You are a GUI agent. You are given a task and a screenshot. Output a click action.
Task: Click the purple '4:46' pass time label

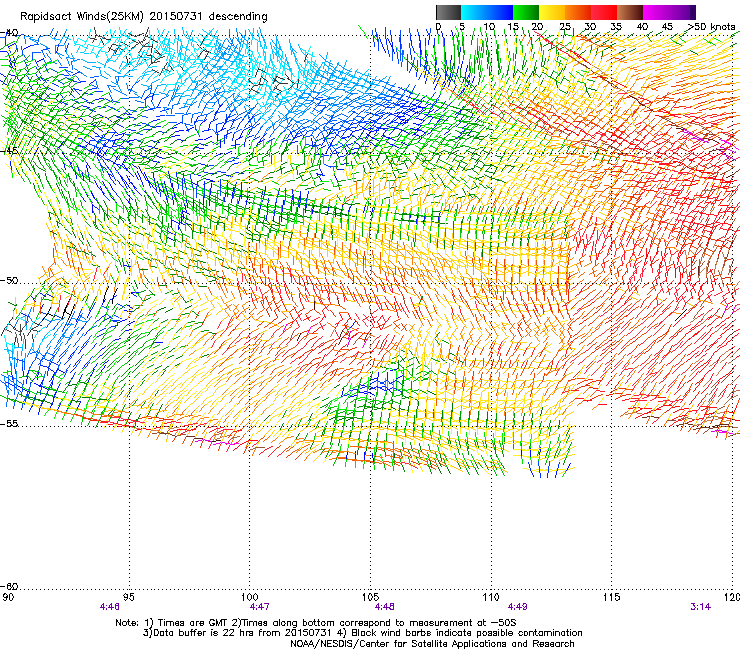109,607
